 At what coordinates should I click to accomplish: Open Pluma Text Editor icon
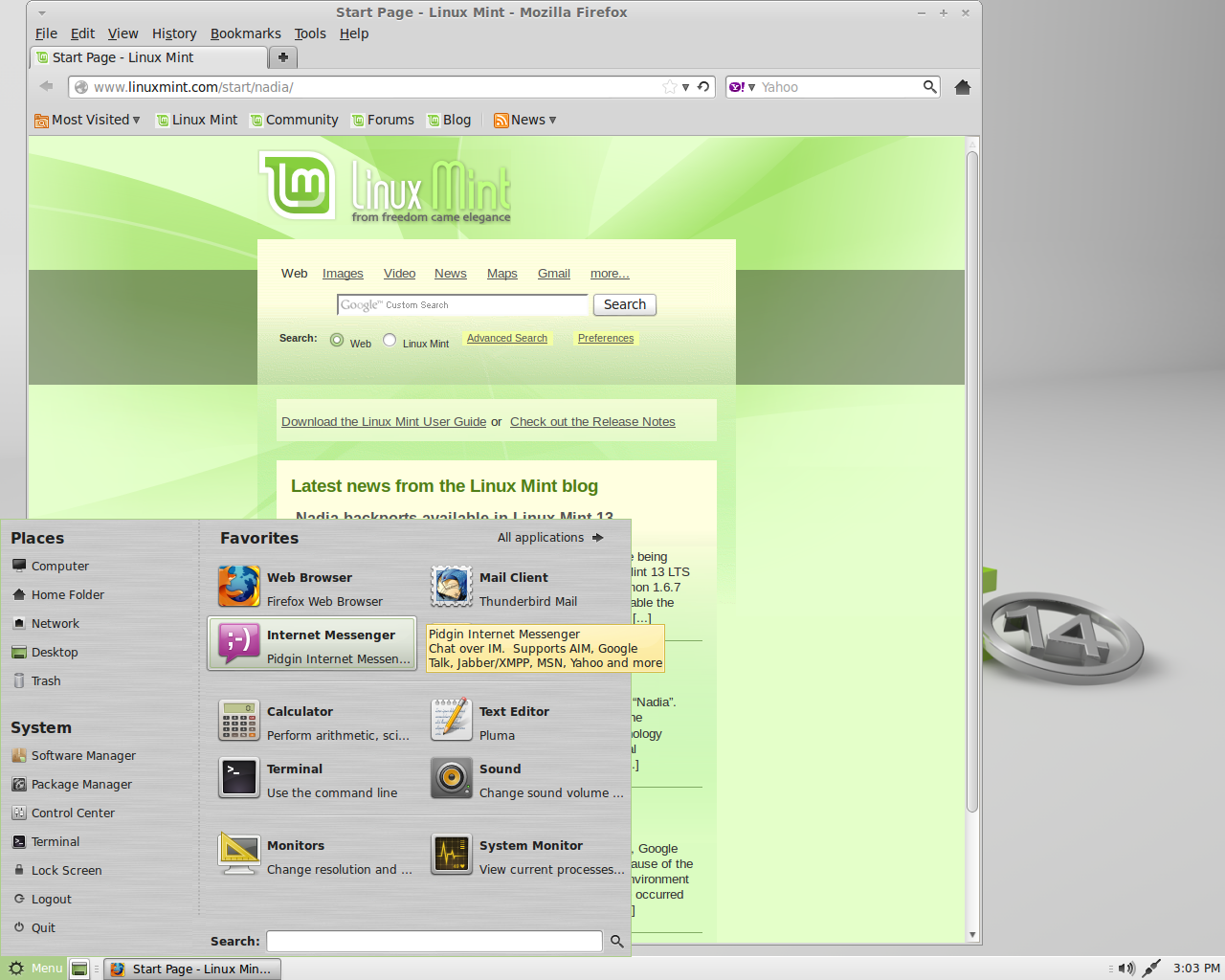452,721
